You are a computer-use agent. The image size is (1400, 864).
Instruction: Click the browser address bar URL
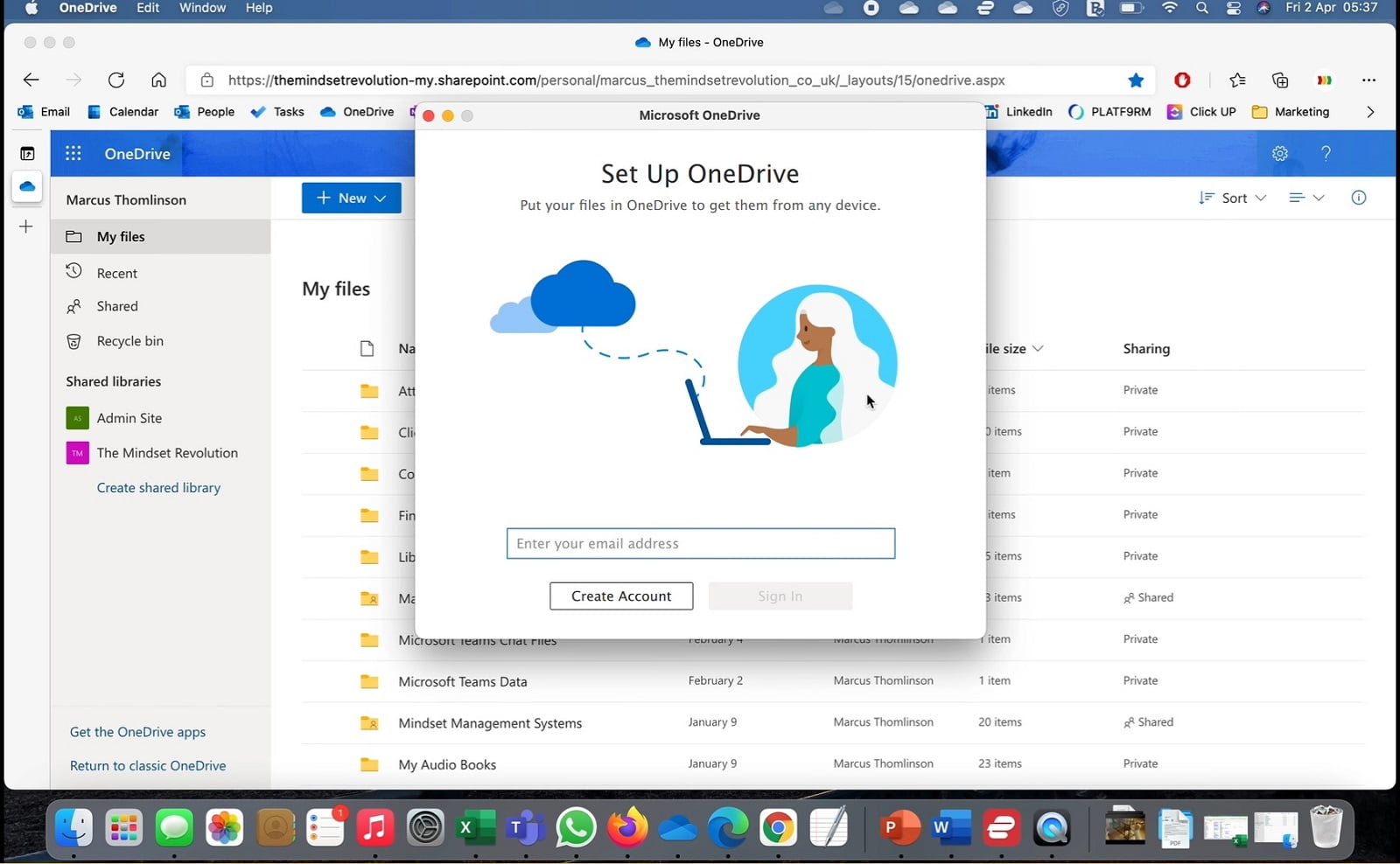tap(616, 80)
